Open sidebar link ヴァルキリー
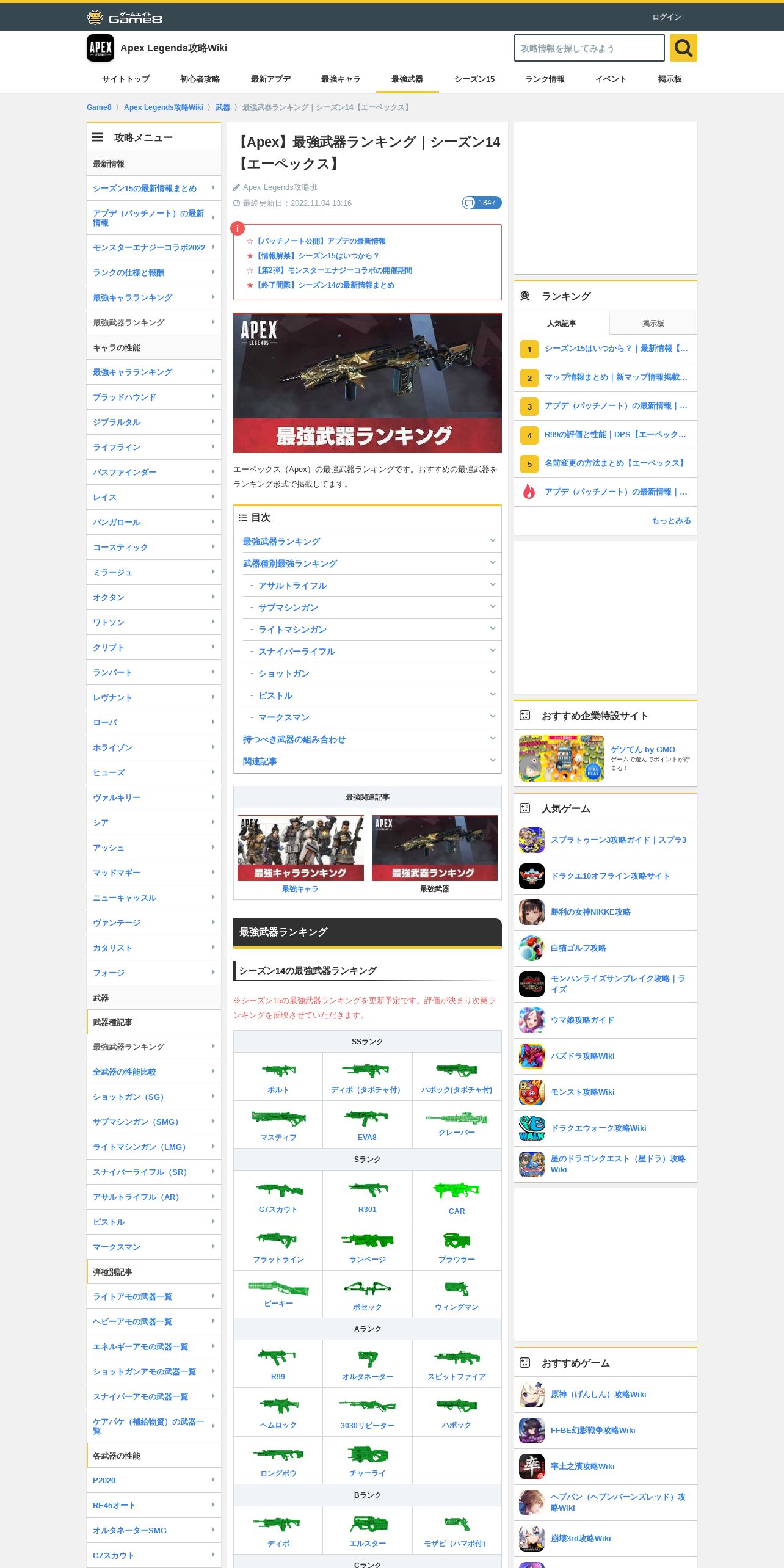The width and height of the screenshot is (784, 1568). click(154, 797)
